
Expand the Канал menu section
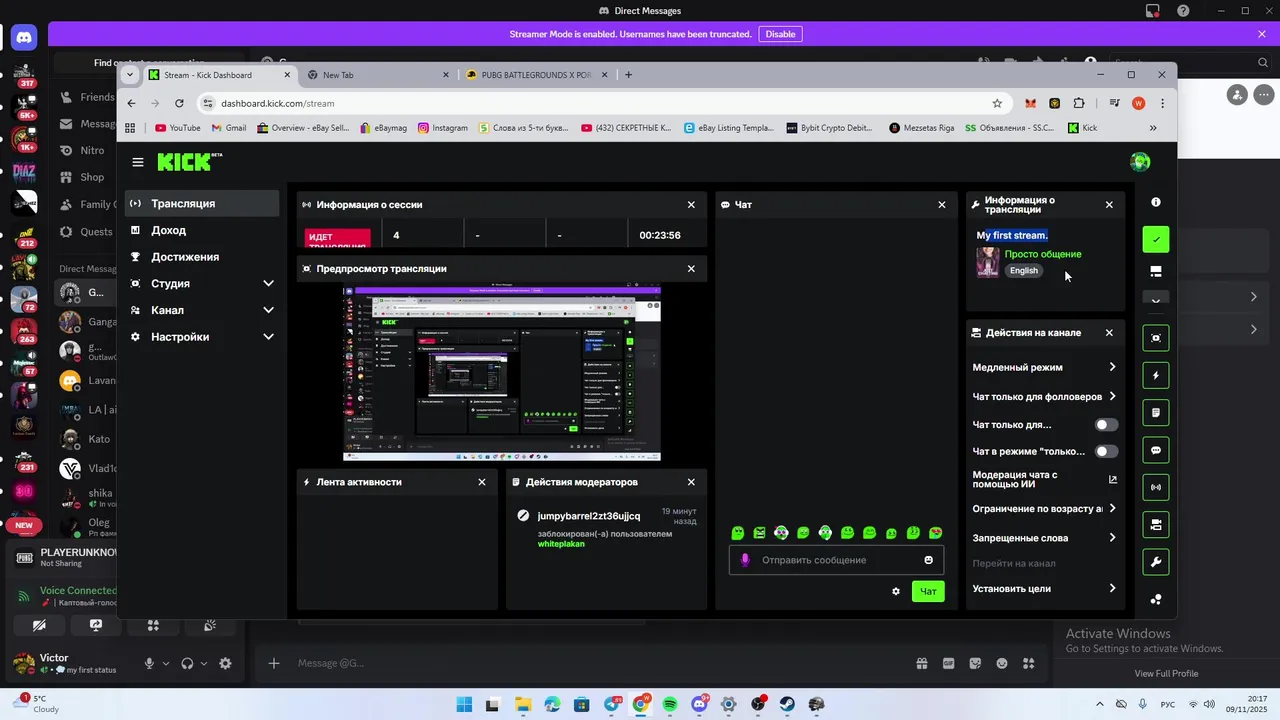click(x=202, y=310)
